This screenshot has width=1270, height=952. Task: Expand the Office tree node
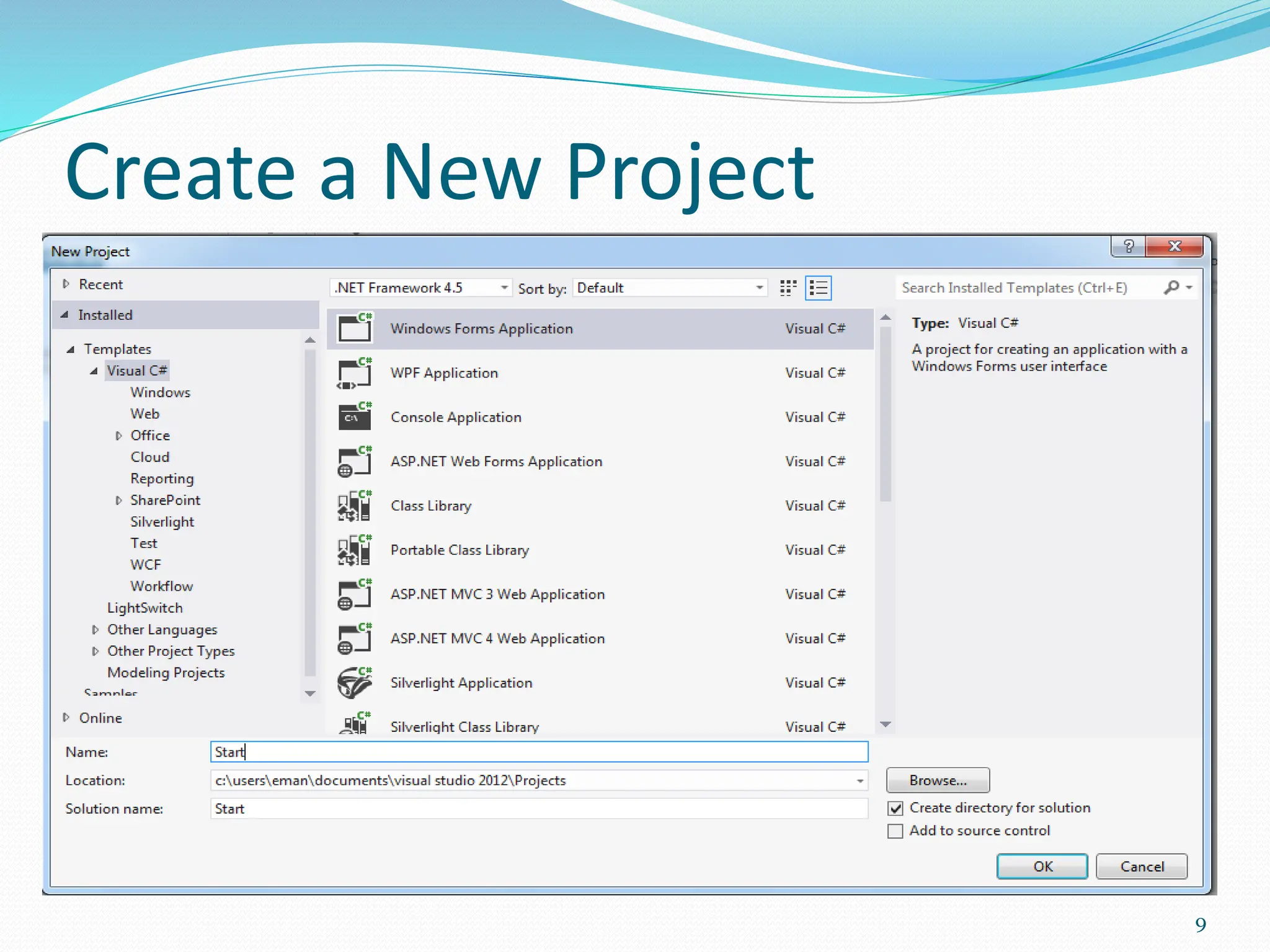[118, 436]
